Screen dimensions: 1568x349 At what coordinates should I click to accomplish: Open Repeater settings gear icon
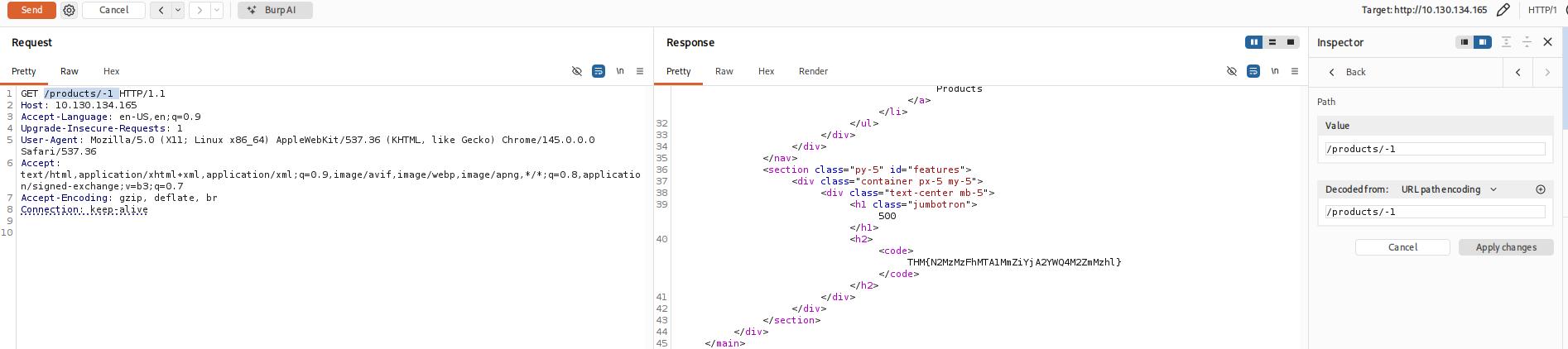(x=70, y=11)
